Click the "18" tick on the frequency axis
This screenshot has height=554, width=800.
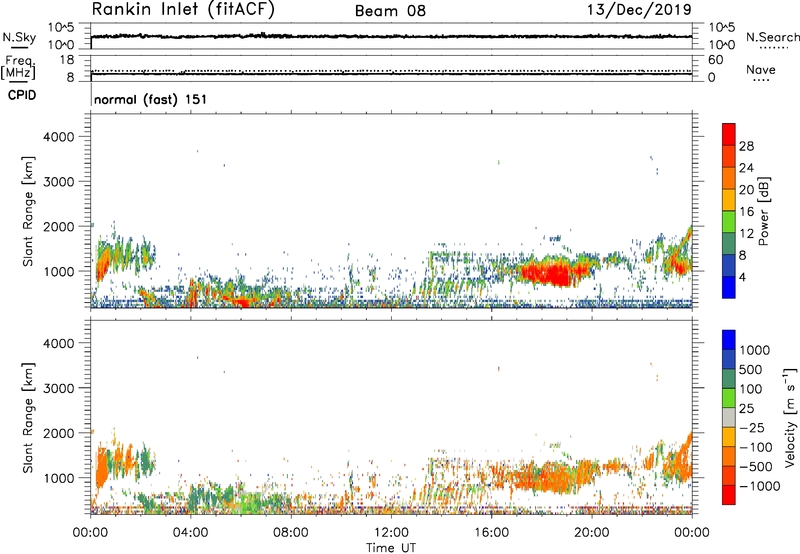pyautogui.click(x=67, y=60)
